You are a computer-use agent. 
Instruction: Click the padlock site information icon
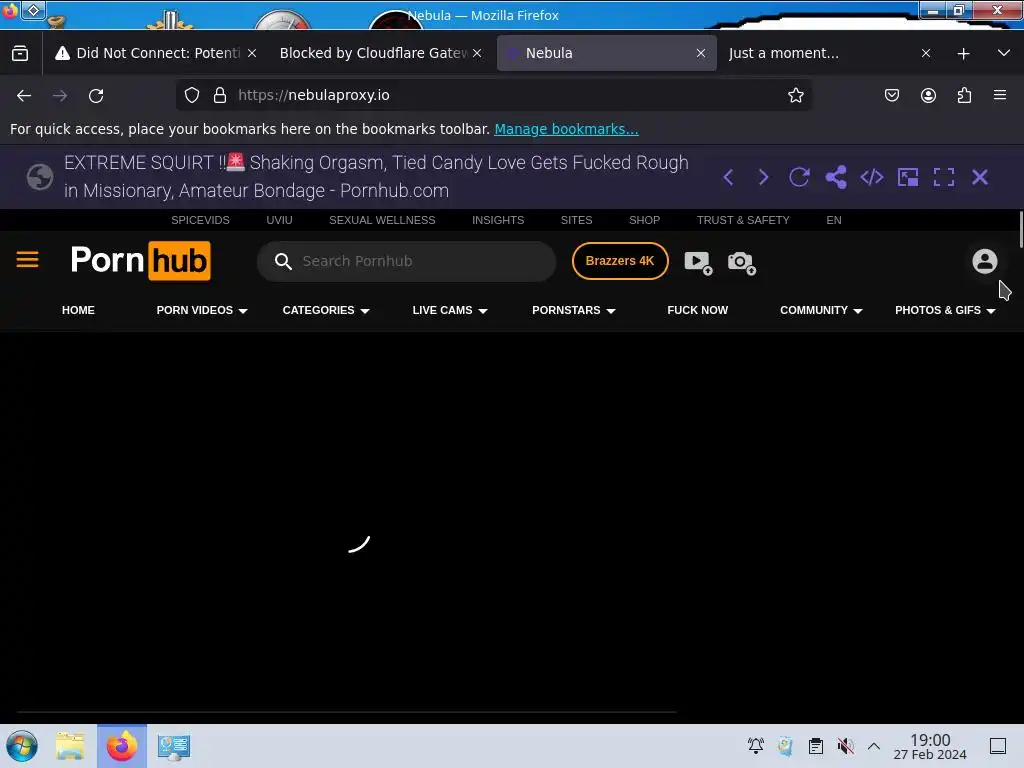220,95
